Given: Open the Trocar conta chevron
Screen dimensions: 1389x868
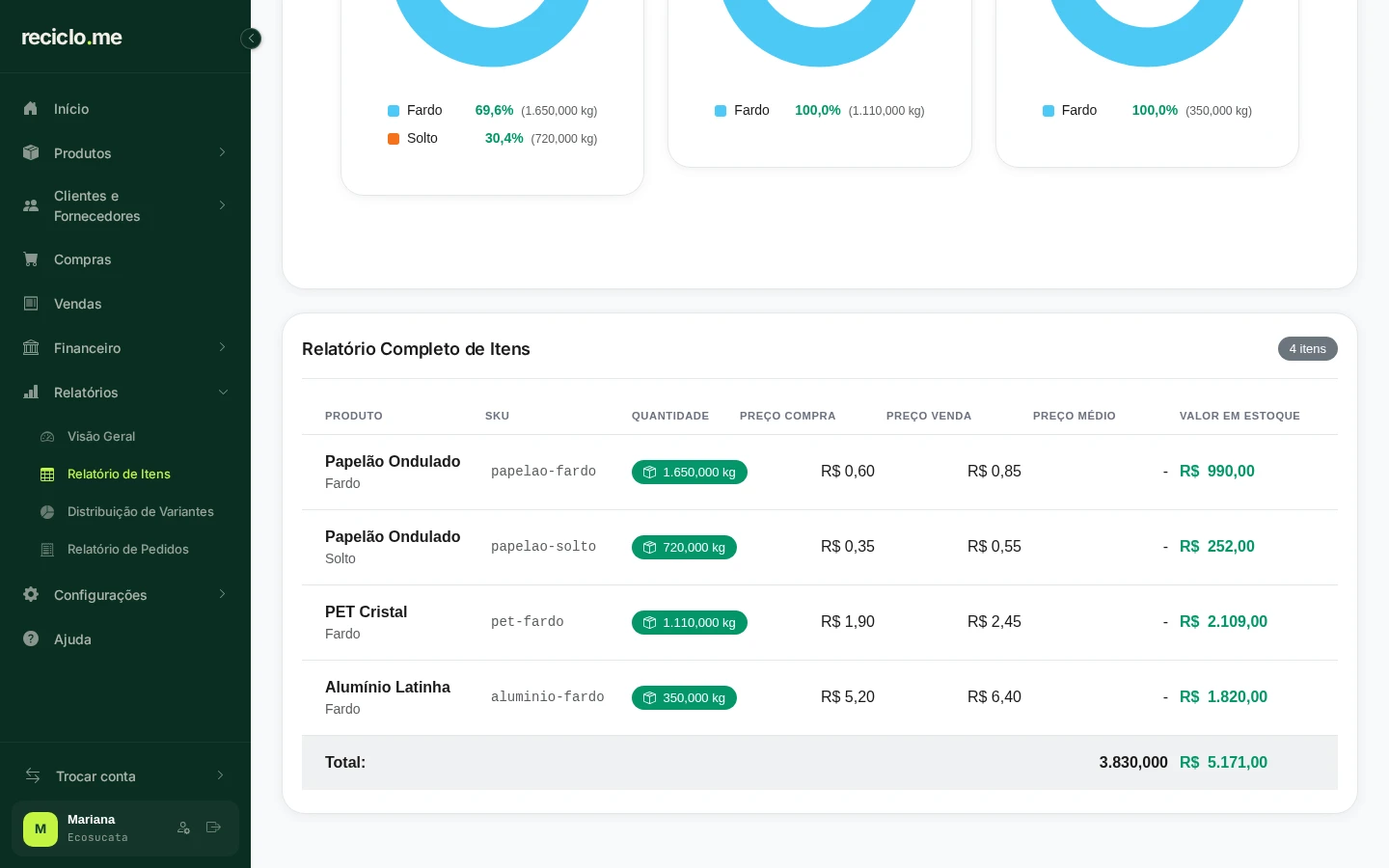Looking at the screenshot, I should (x=220, y=775).
